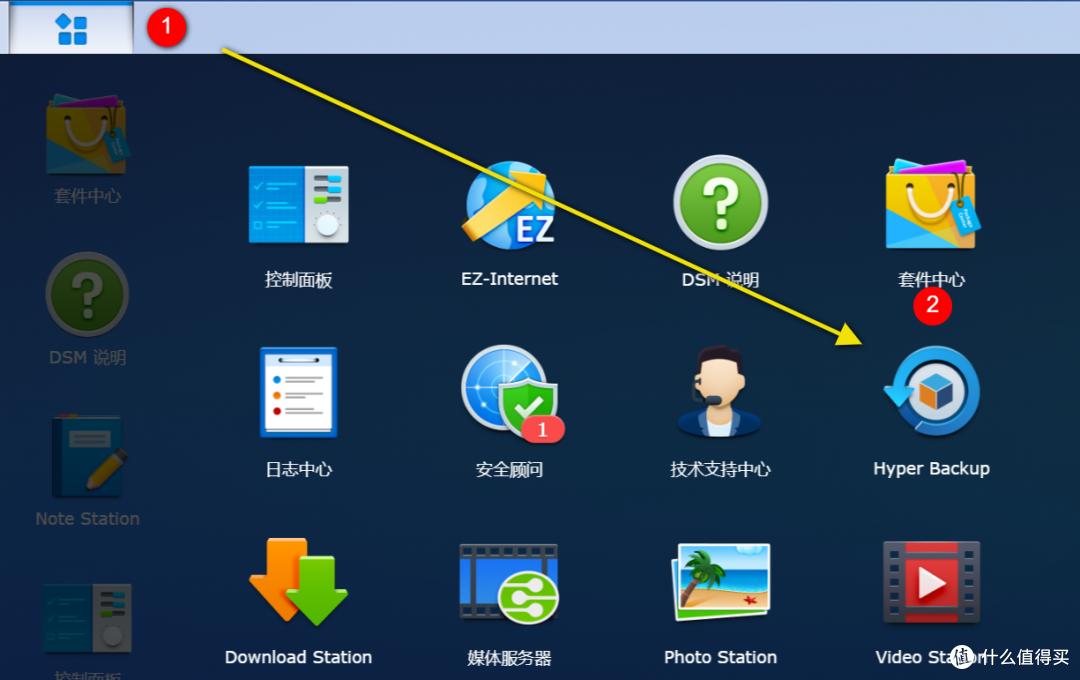Click the Photo Station text label
Screen dimensions: 1080x680
720,657
